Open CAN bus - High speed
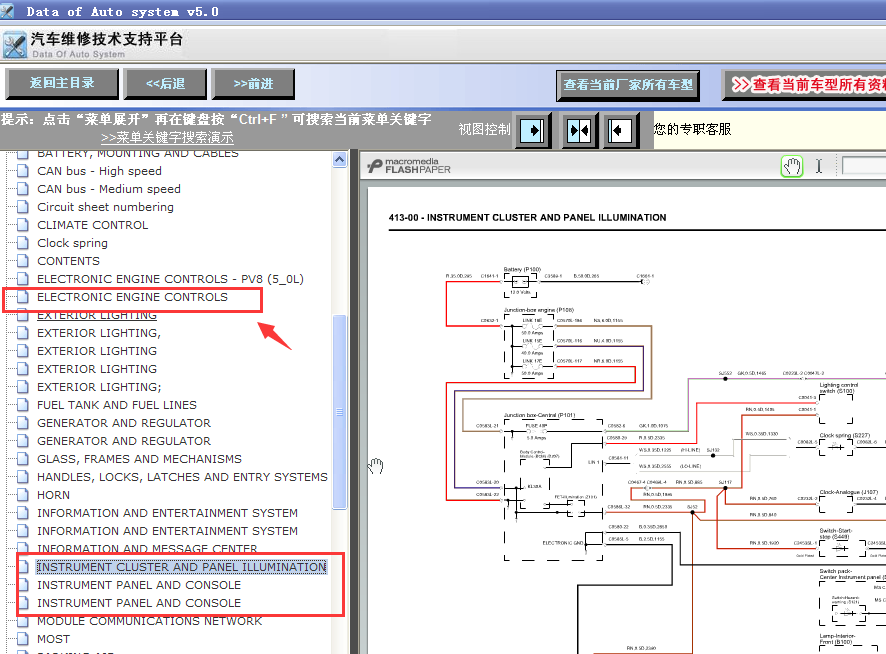Image resolution: width=886 pixels, height=654 pixels. click(x=99, y=171)
